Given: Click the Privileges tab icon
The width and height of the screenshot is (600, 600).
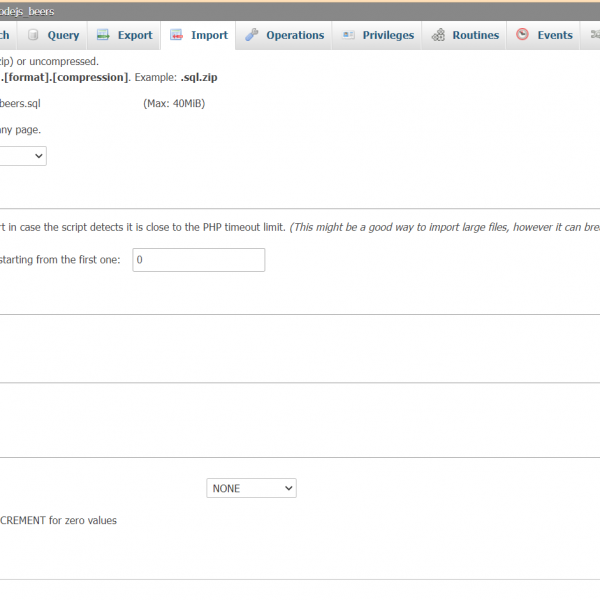Looking at the screenshot, I should 348,35.
